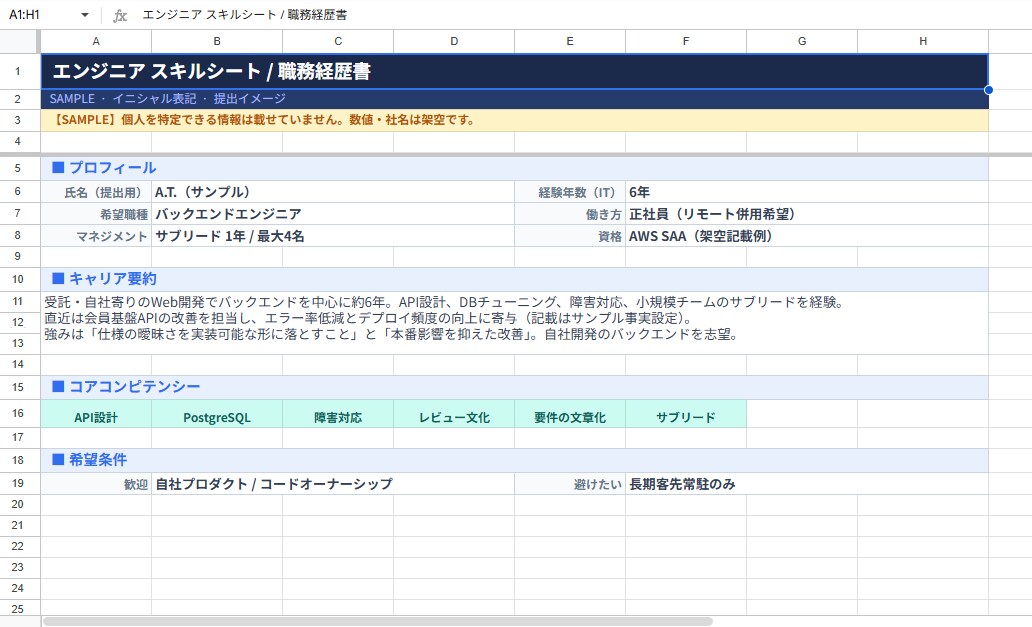This screenshot has width=1032, height=627.
Task: Click the 正社員（リモート併用希望） cell
Action: point(807,214)
